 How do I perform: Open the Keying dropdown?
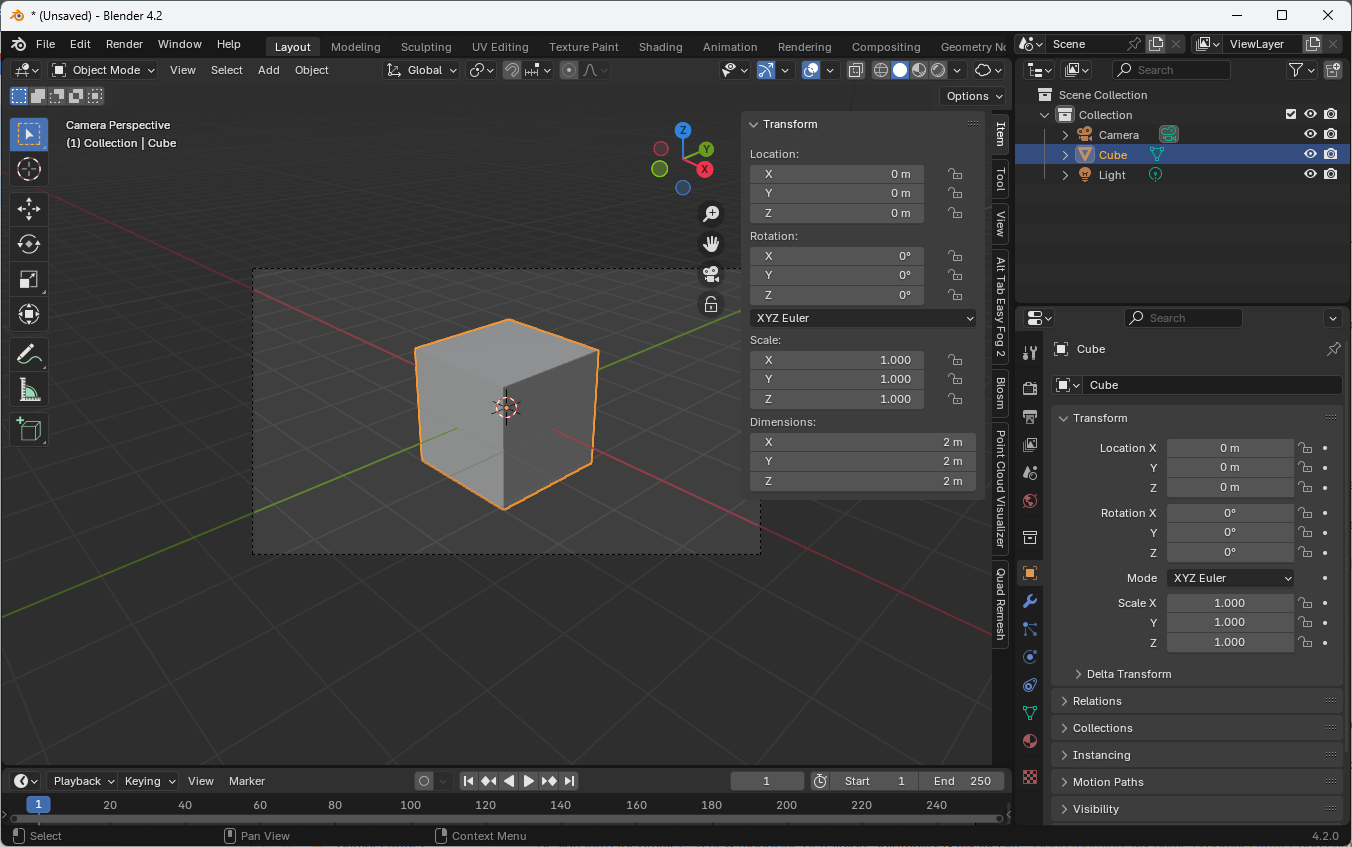150,781
